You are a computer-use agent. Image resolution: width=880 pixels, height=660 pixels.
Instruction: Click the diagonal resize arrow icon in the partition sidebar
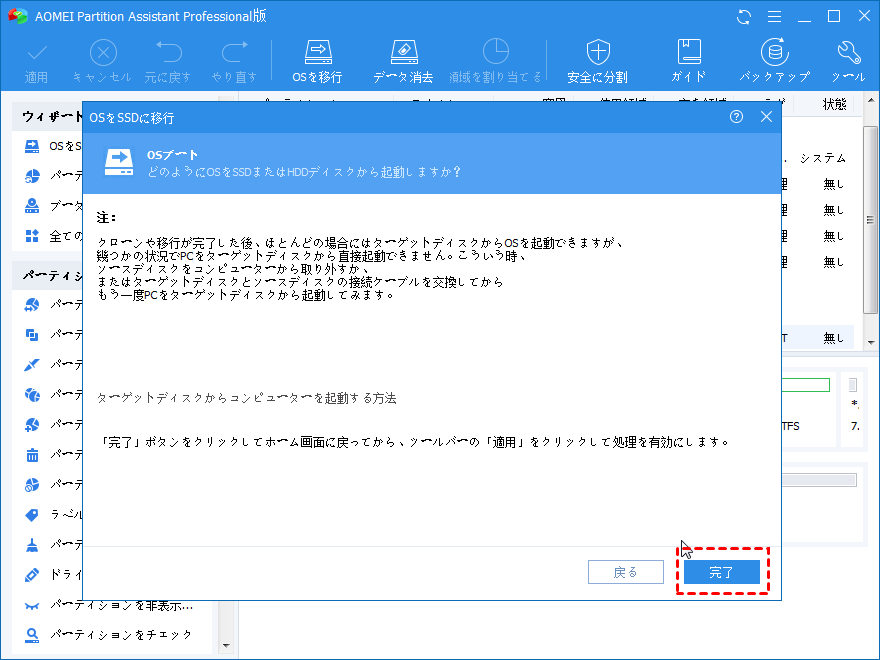[x=33, y=365]
